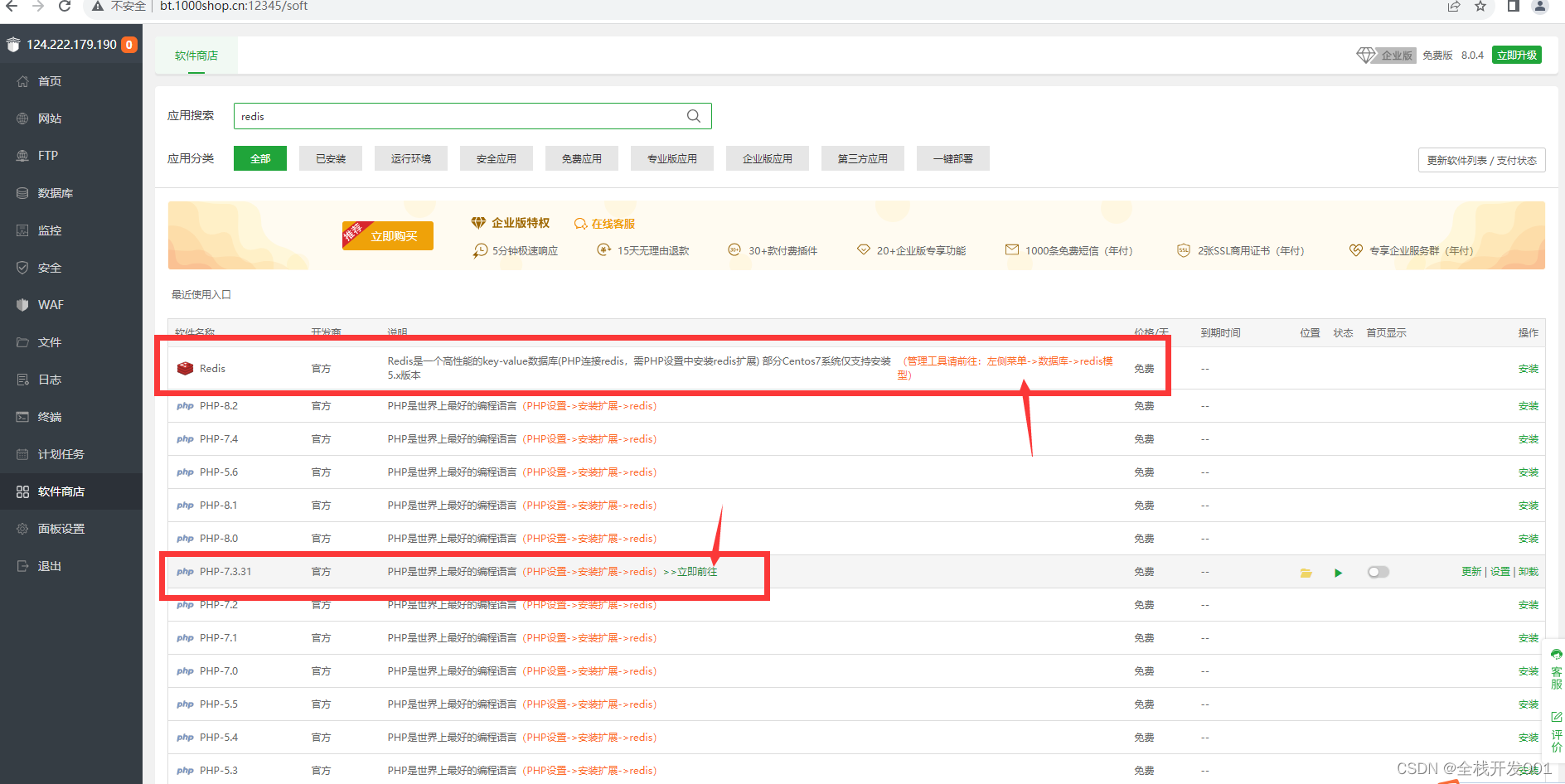Follow the >>立即前往 link for PHP-7.3.31
This screenshot has width=1565, height=784.
coord(690,572)
